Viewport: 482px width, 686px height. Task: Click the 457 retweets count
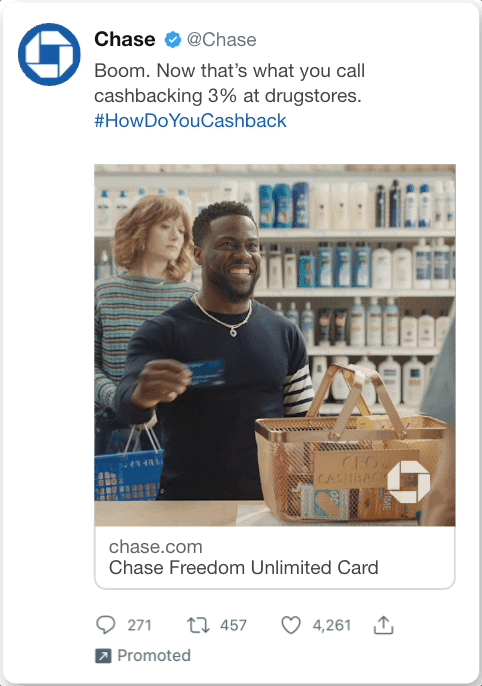234,625
